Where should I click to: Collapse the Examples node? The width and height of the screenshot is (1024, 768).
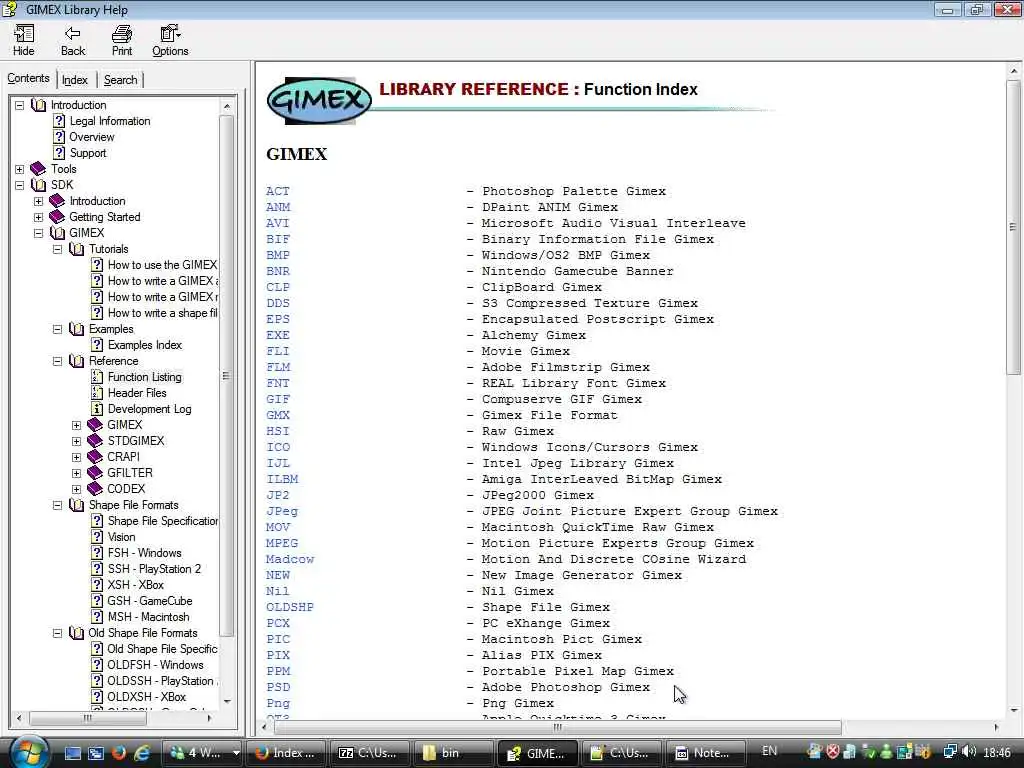click(x=57, y=329)
